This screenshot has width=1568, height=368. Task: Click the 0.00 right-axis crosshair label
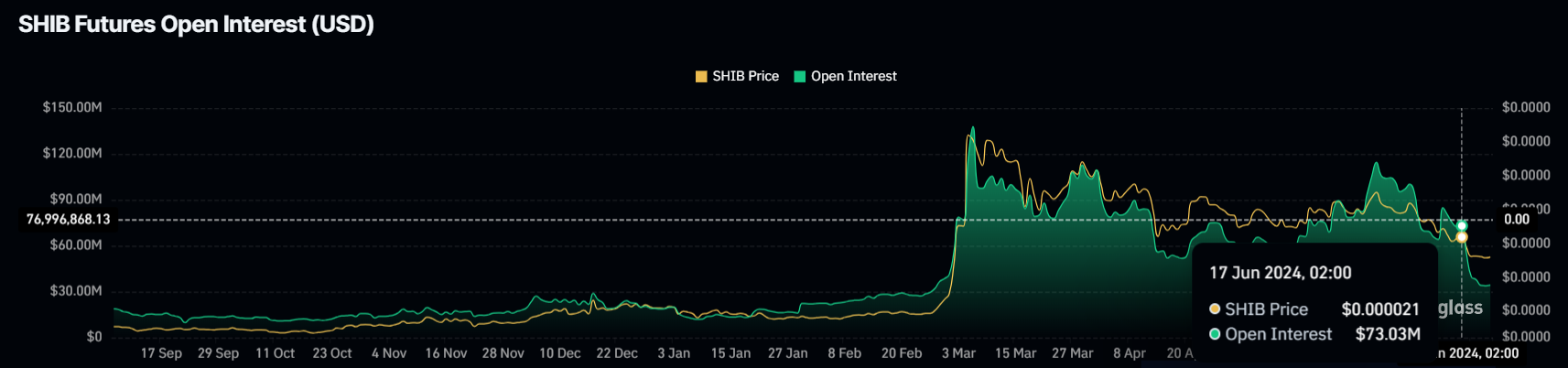click(1517, 219)
